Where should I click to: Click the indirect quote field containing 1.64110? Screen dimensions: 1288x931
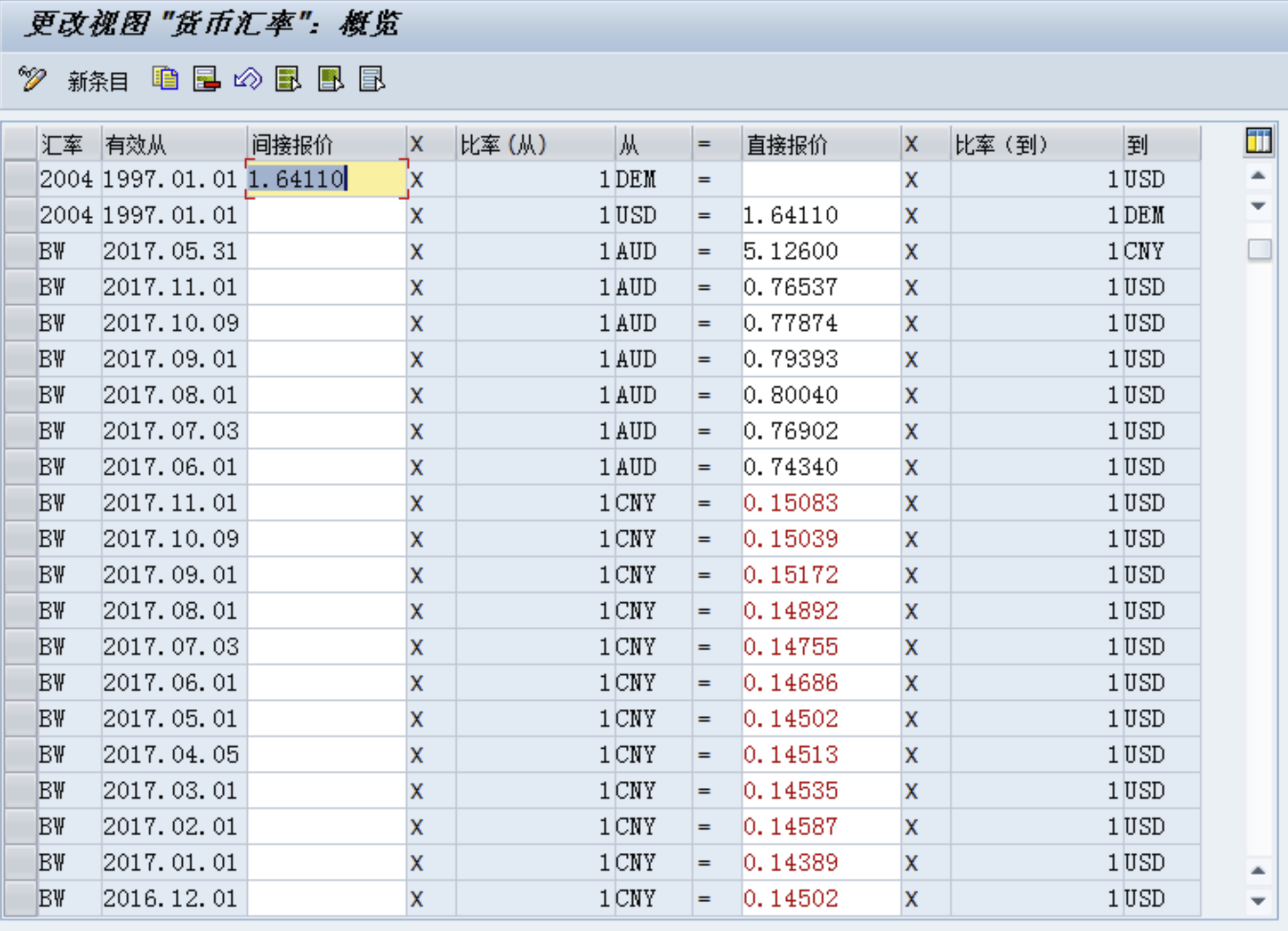(x=326, y=179)
